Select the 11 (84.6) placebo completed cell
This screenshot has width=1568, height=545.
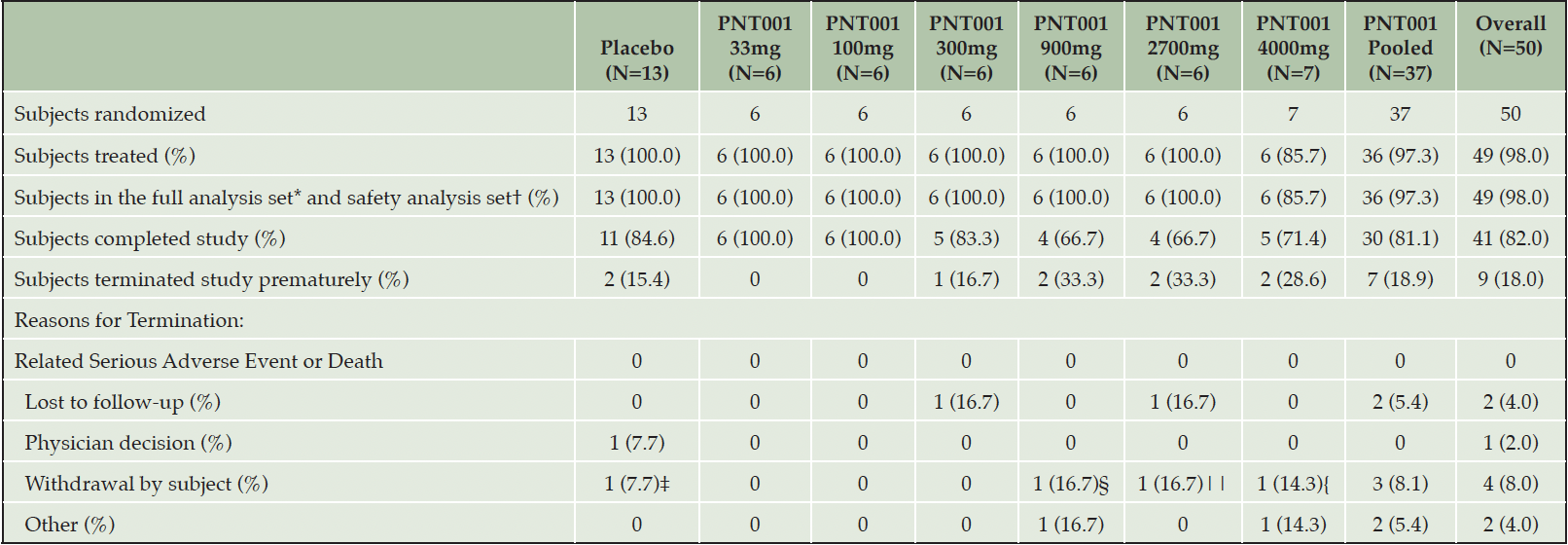(637, 238)
